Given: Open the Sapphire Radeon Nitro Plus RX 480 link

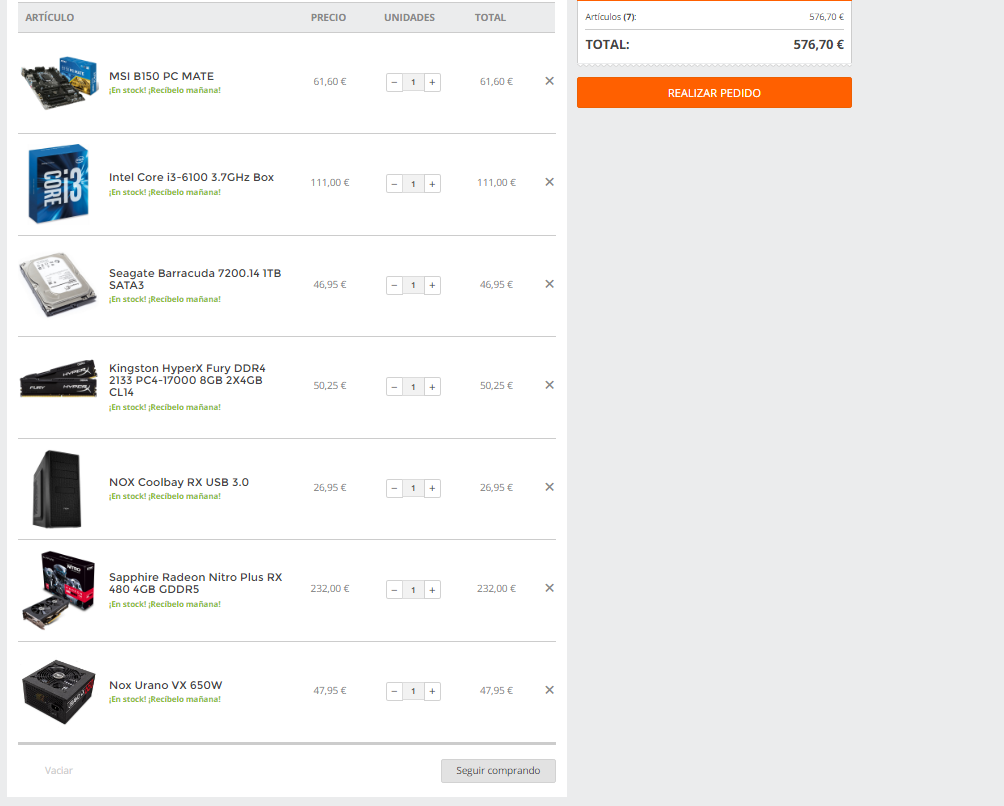Looking at the screenshot, I should 196,583.
